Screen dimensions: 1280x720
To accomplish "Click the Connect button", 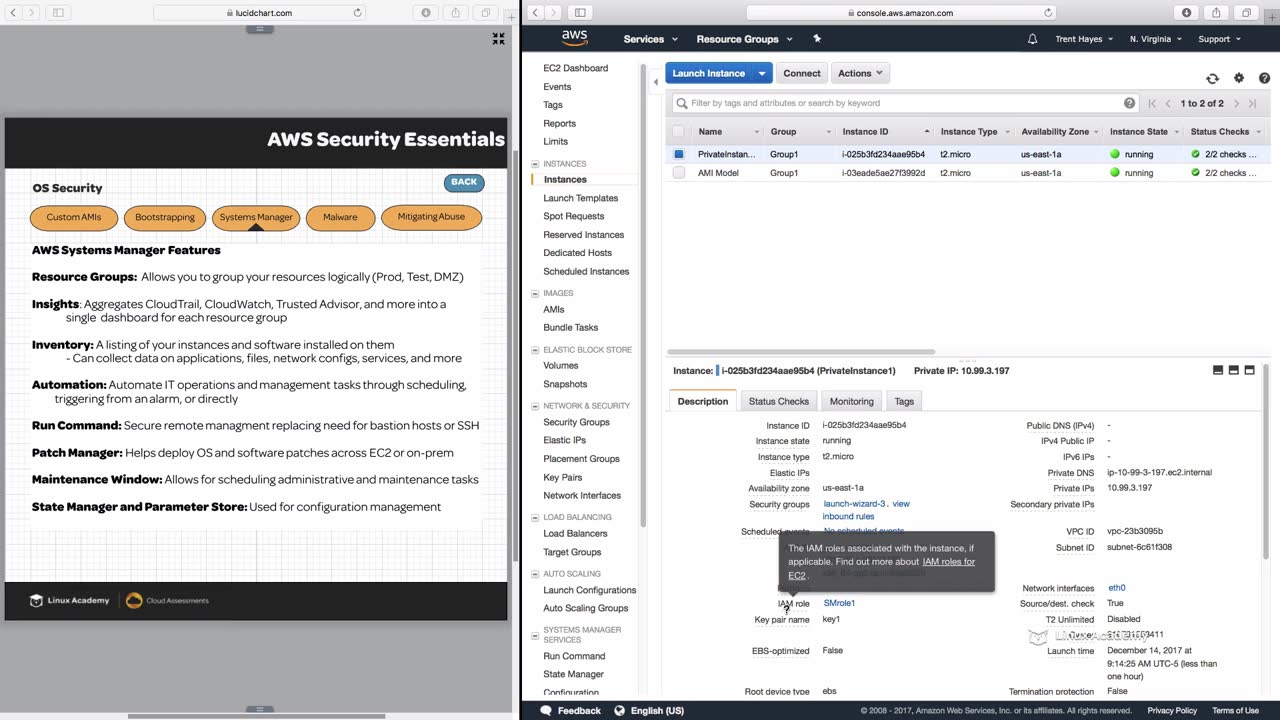I will [802, 73].
